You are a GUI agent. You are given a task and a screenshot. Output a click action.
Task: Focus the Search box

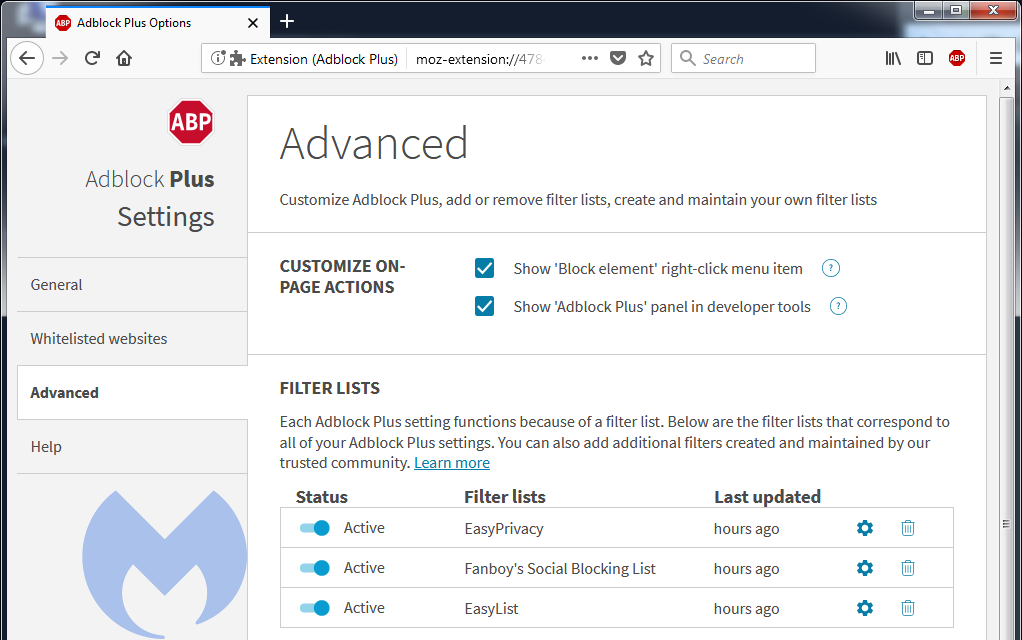point(743,59)
